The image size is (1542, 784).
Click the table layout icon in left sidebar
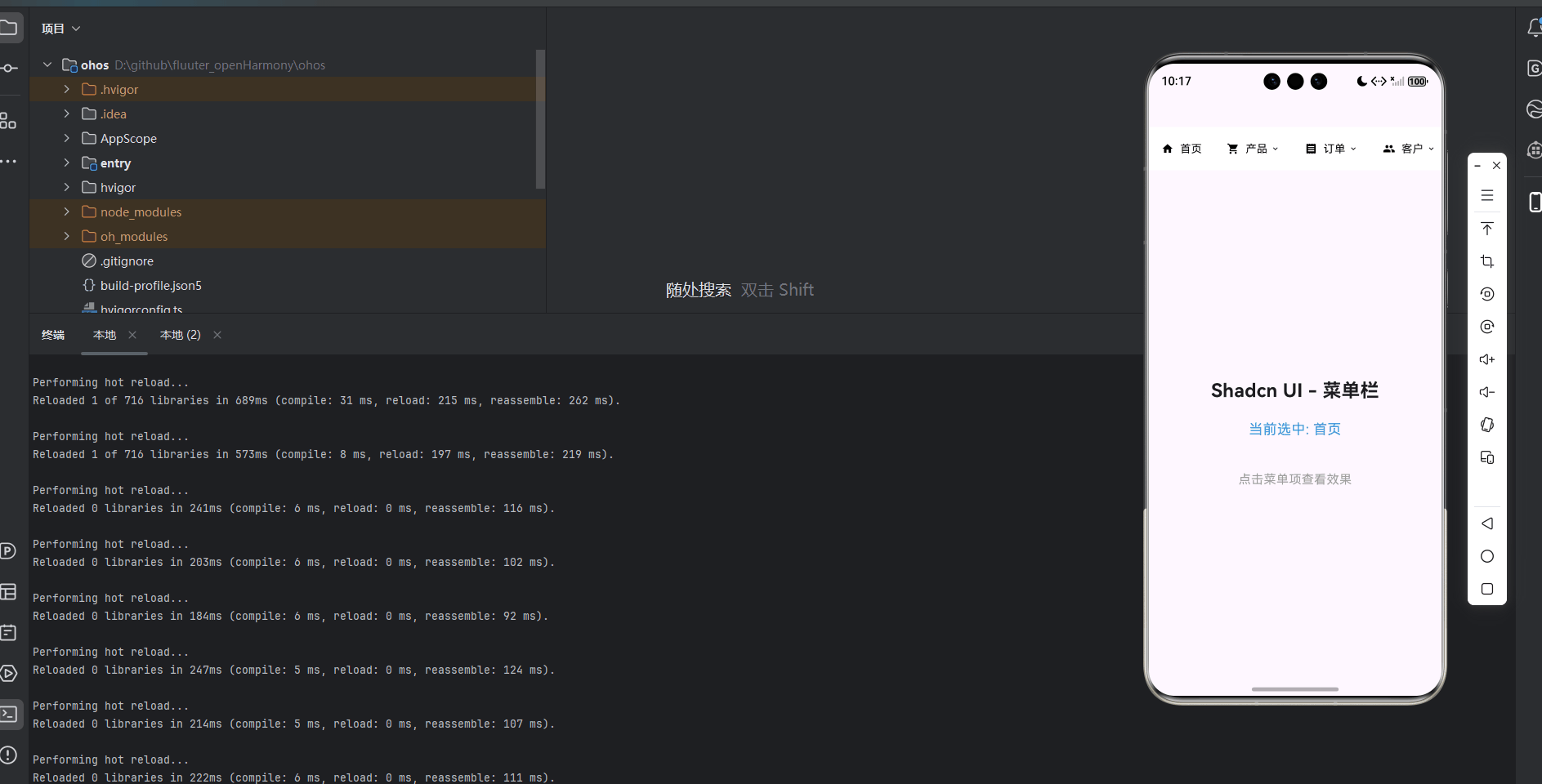click(x=8, y=591)
